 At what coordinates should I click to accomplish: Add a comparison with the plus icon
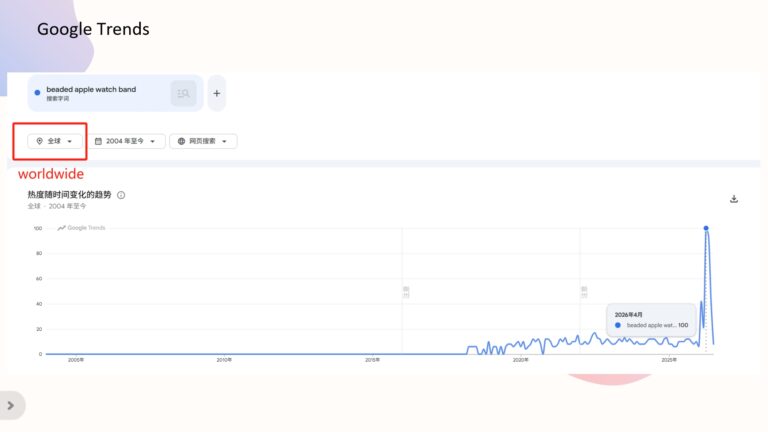216,93
